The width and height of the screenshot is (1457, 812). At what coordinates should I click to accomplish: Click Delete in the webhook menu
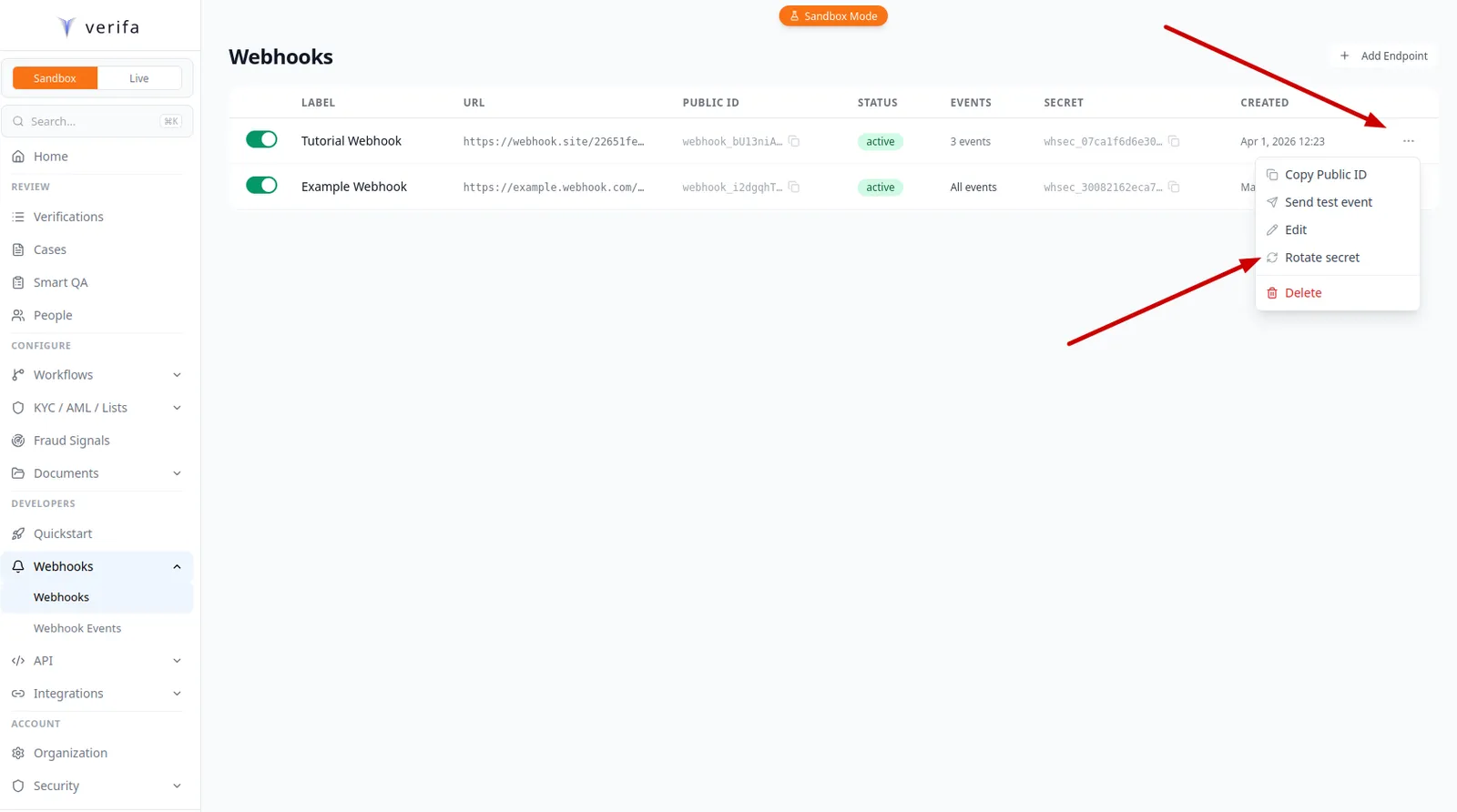[1337, 293]
